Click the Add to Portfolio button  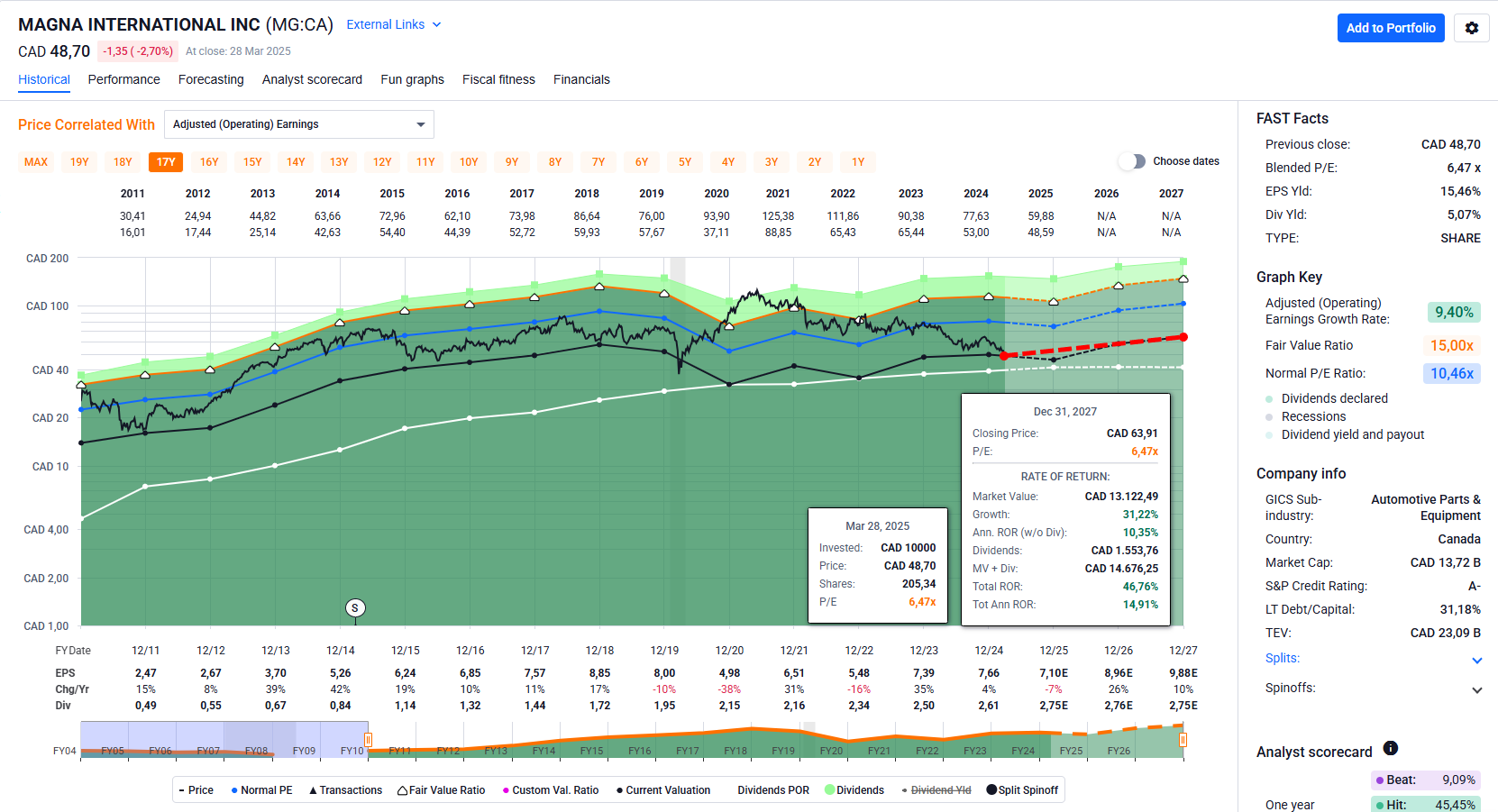pyautogui.click(x=1391, y=28)
